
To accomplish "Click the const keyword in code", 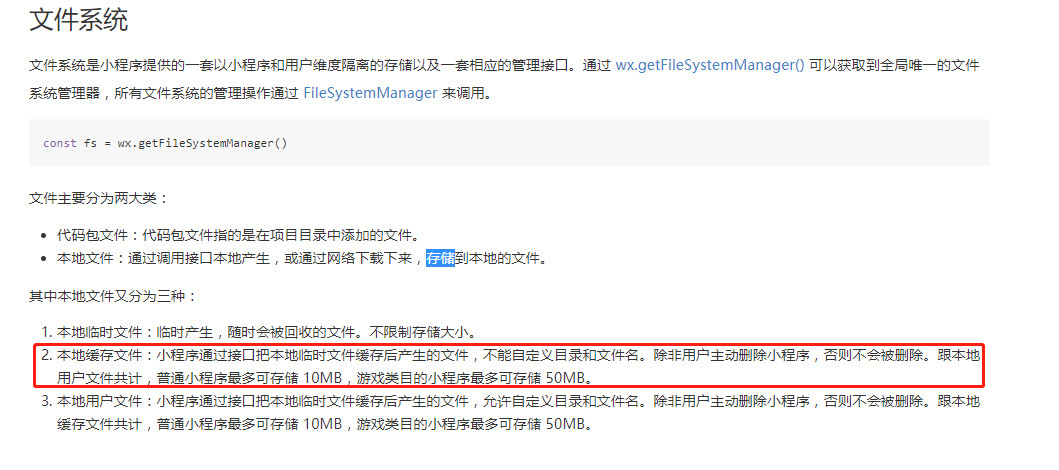I will coord(60,143).
